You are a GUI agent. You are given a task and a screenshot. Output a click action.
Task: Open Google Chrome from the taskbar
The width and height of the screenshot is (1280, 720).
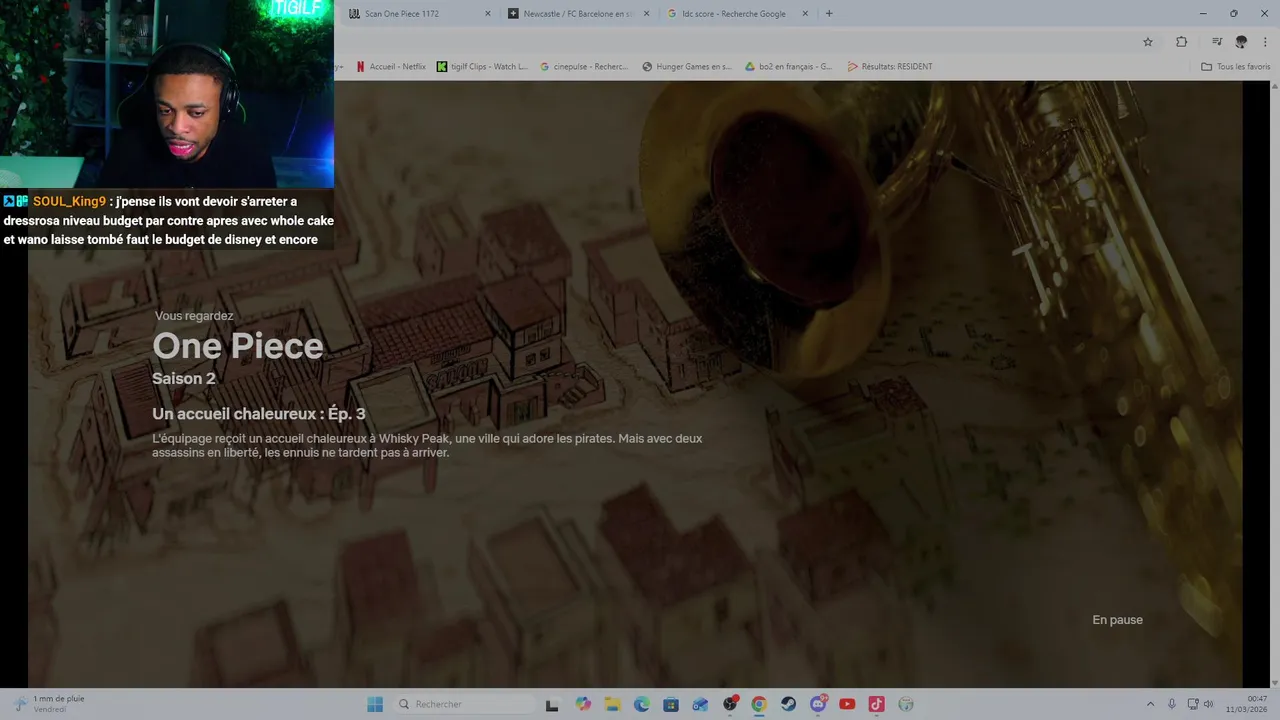(759, 704)
